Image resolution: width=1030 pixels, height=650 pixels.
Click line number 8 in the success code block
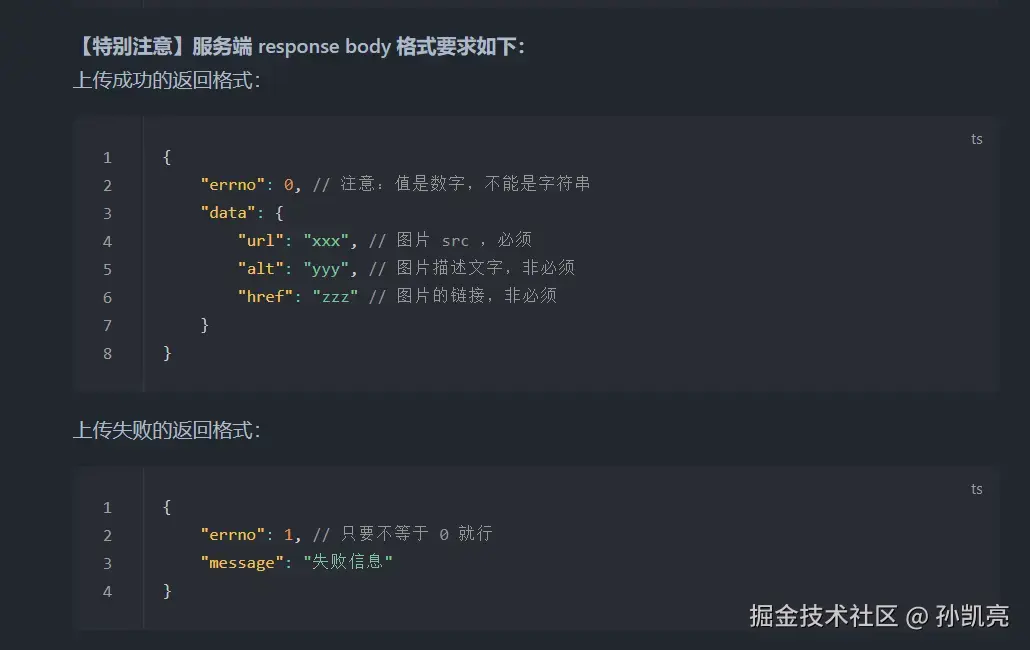107,353
